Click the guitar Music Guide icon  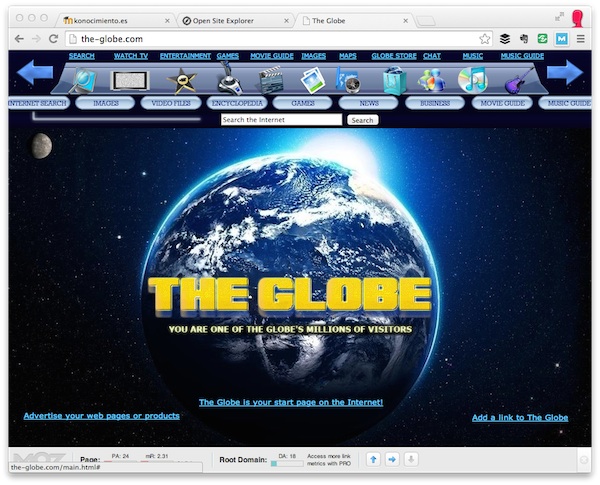point(518,81)
